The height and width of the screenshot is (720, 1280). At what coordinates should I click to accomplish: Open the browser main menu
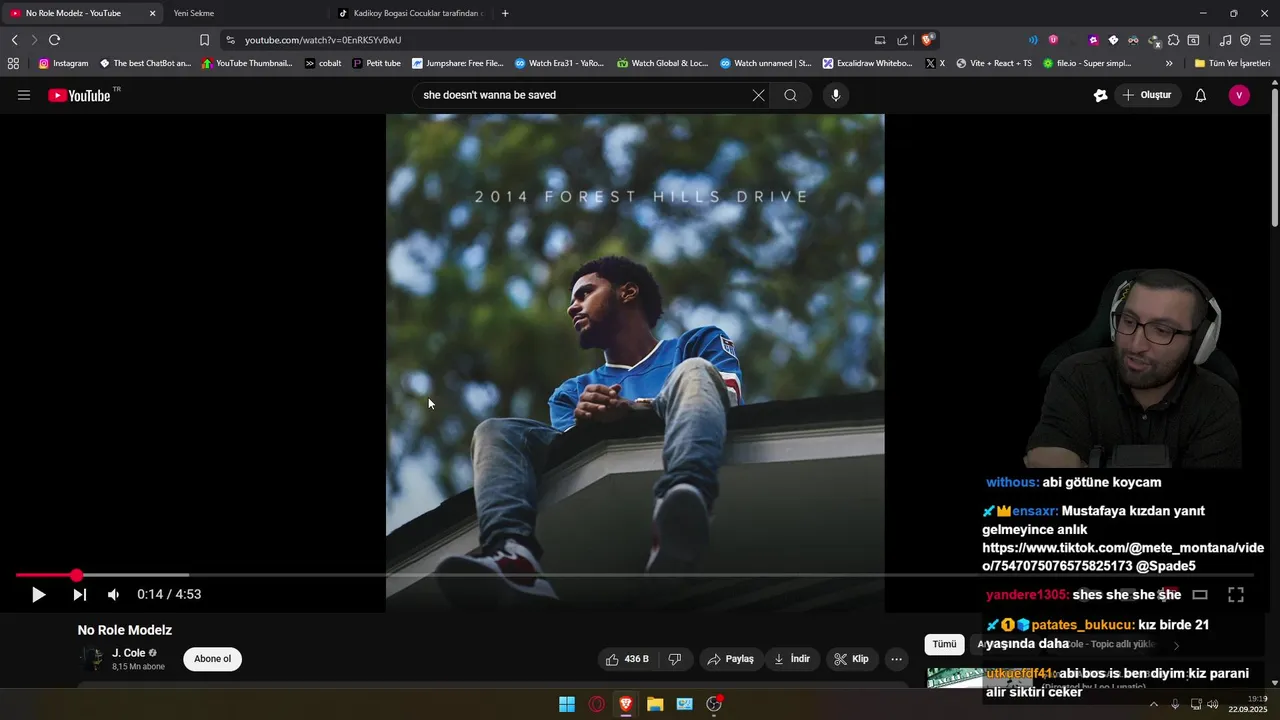pyautogui.click(x=1266, y=40)
